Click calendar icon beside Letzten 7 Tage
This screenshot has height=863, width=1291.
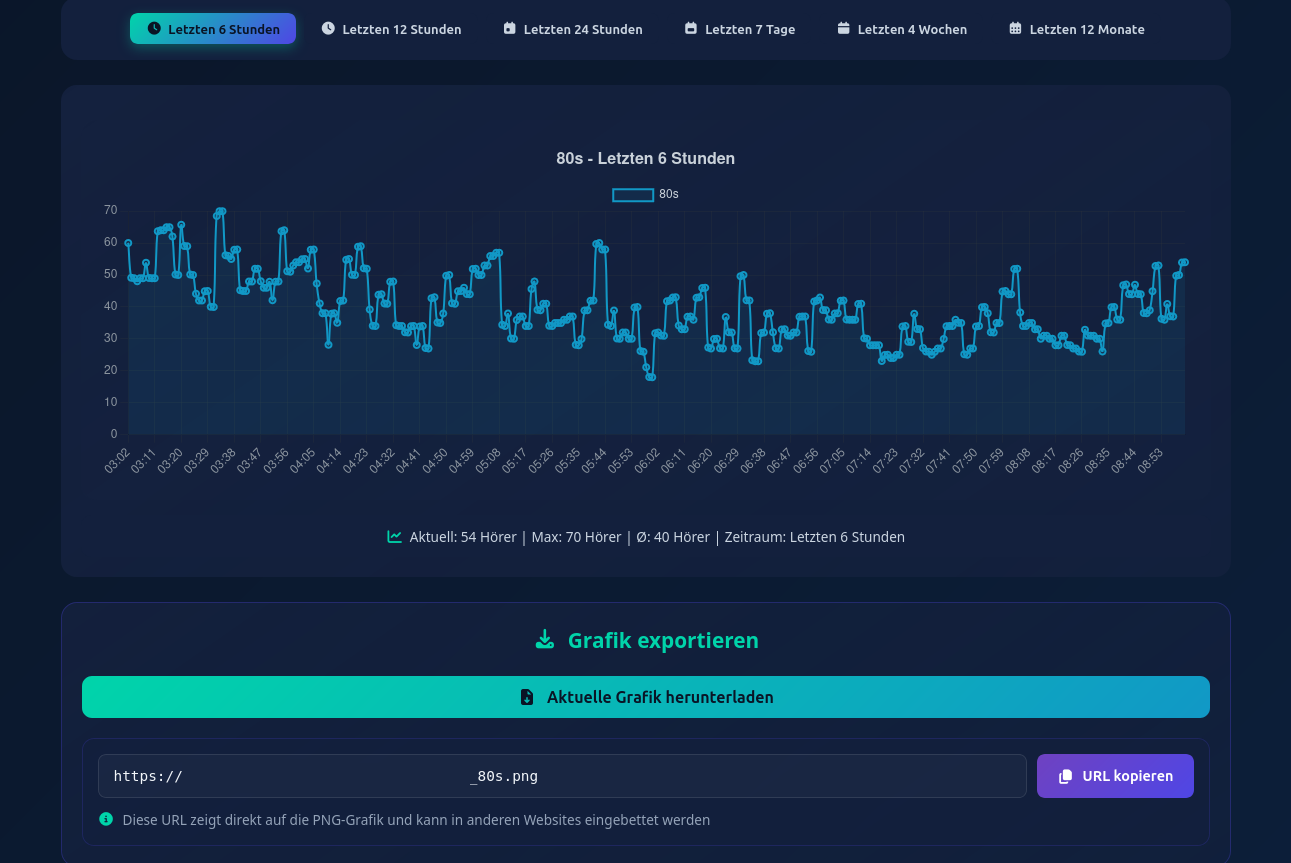point(691,29)
